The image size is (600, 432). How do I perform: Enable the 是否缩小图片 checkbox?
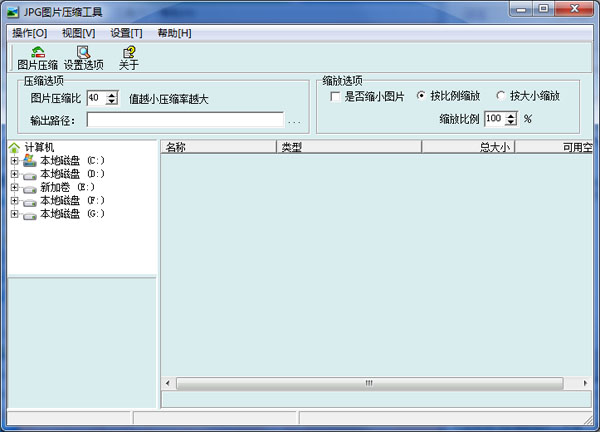tap(335, 96)
